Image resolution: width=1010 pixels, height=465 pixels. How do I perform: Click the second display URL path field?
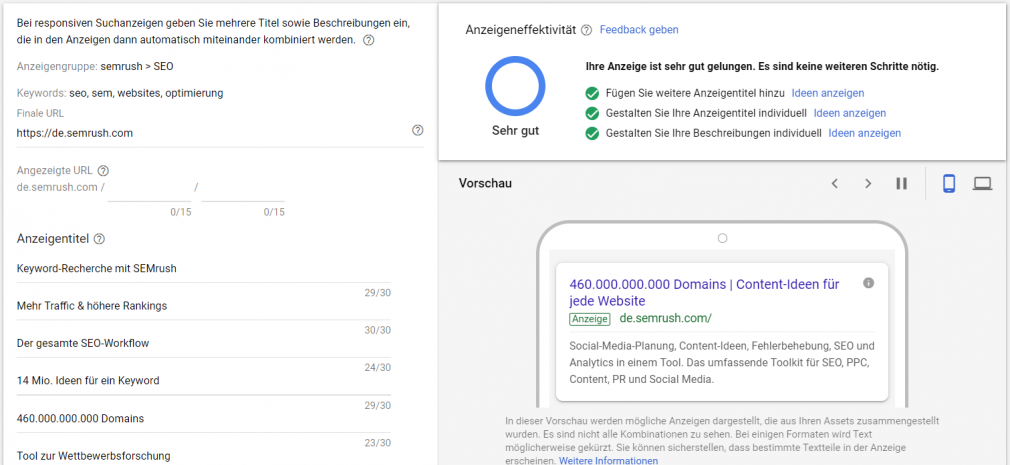pyautogui.click(x=243, y=191)
